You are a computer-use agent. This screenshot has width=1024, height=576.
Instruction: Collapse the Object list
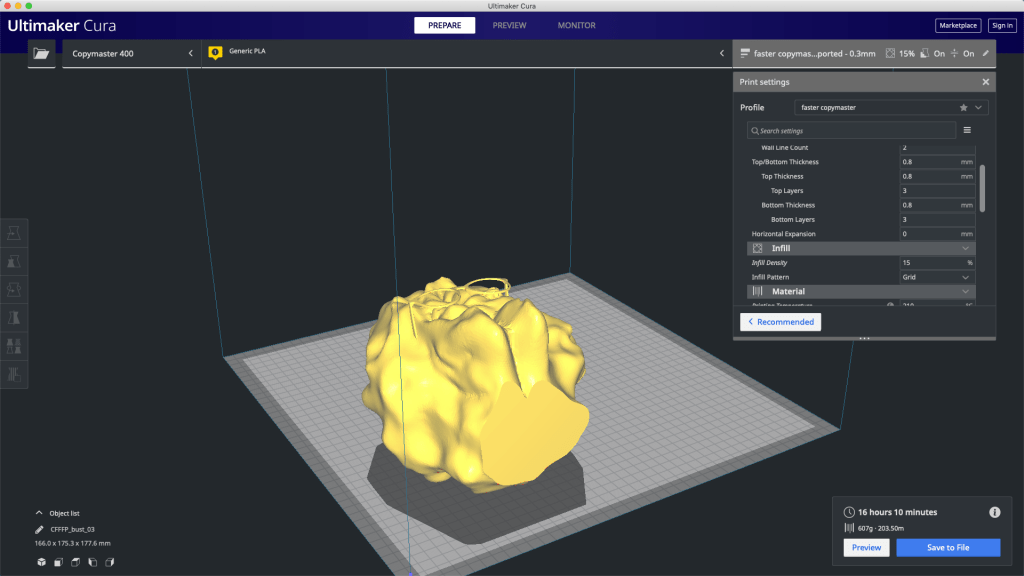39,513
